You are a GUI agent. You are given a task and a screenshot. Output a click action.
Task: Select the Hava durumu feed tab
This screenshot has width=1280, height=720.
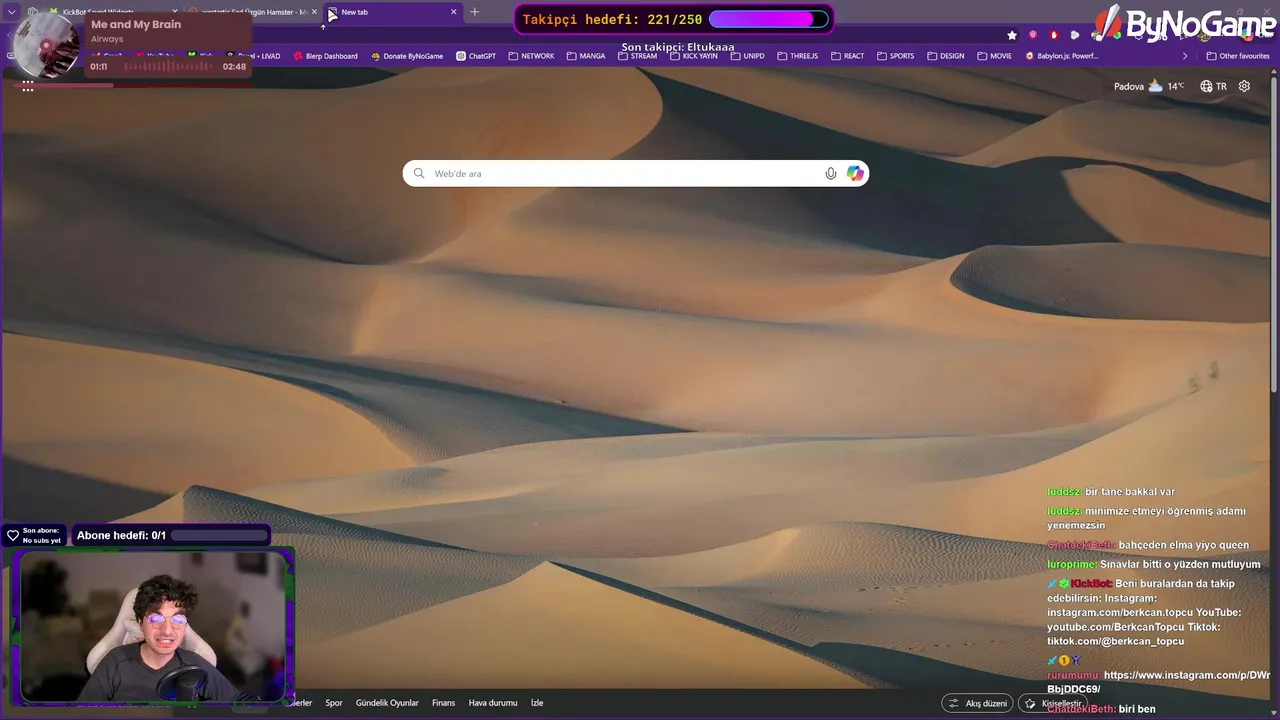493,703
